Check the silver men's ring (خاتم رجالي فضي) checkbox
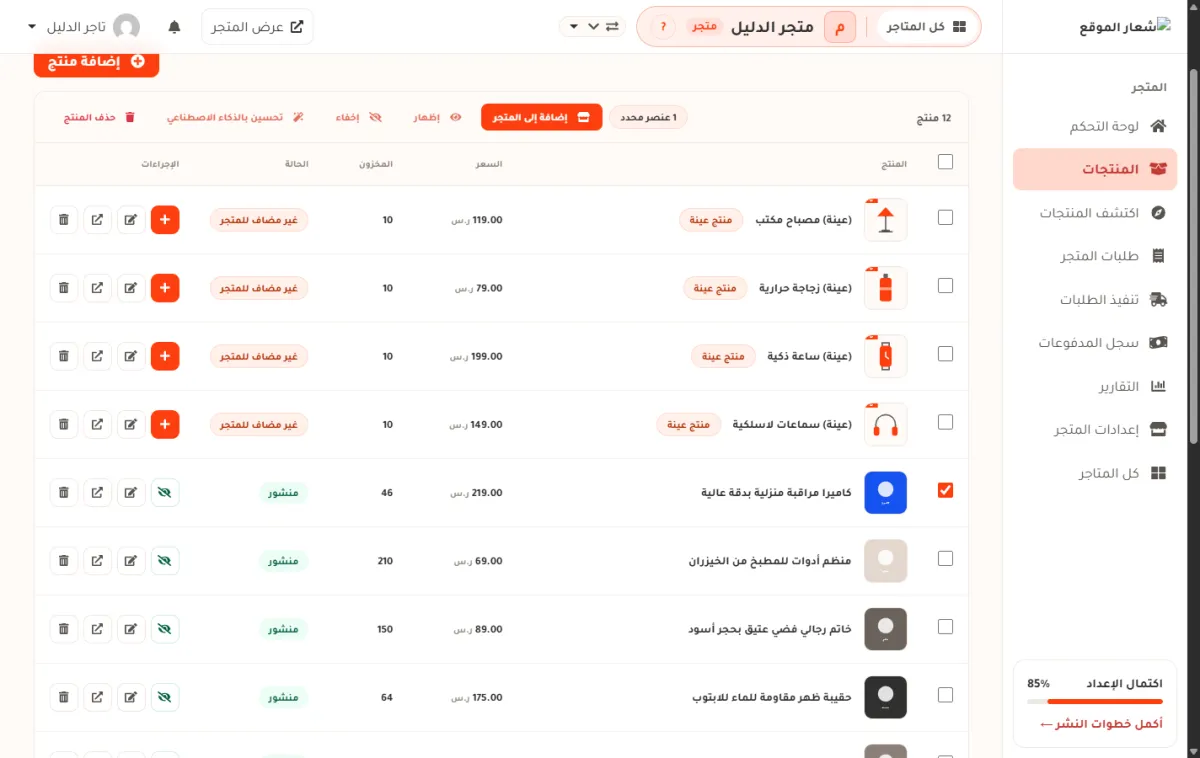 [x=945, y=627]
